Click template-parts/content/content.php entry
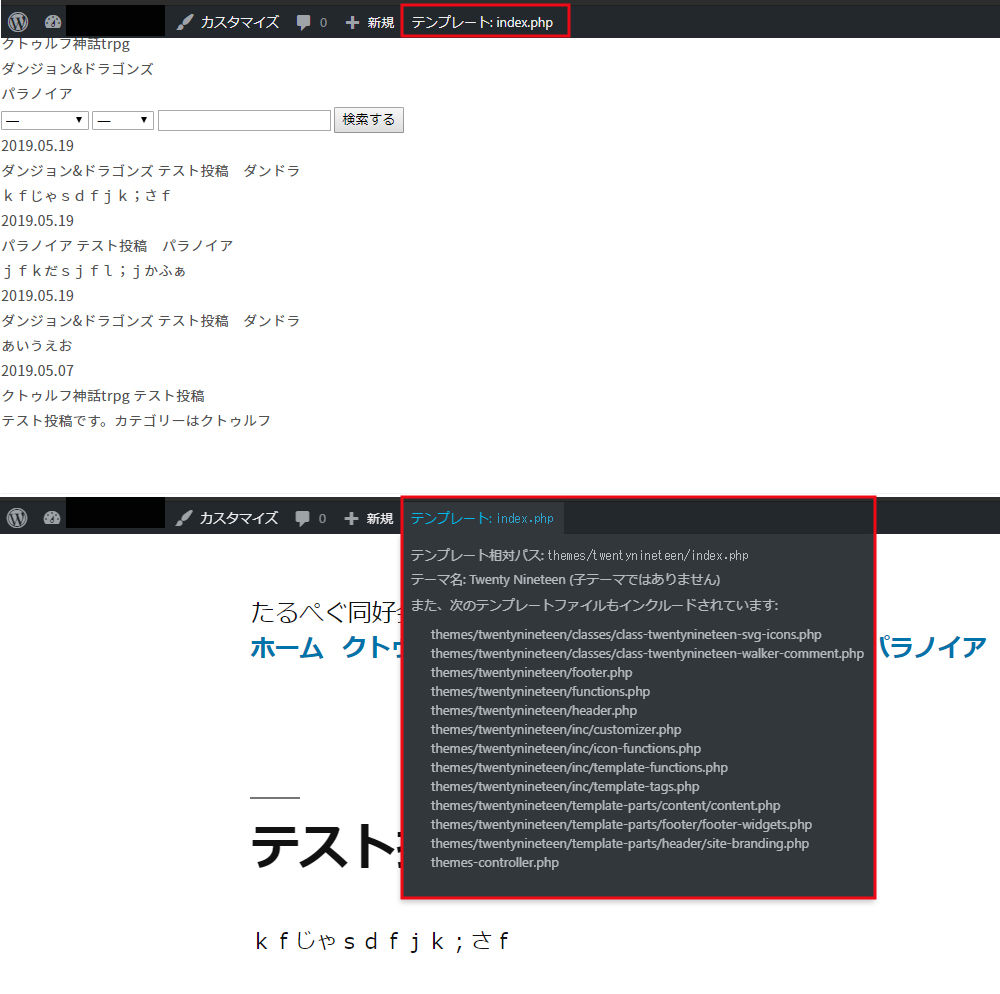This screenshot has width=1000, height=994. [x=605, y=806]
